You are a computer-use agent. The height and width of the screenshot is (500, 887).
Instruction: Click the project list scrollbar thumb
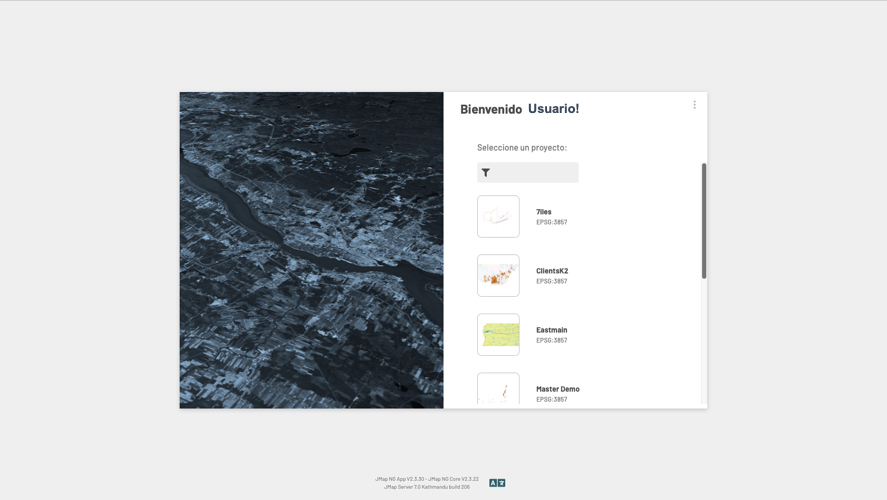pos(704,220)
